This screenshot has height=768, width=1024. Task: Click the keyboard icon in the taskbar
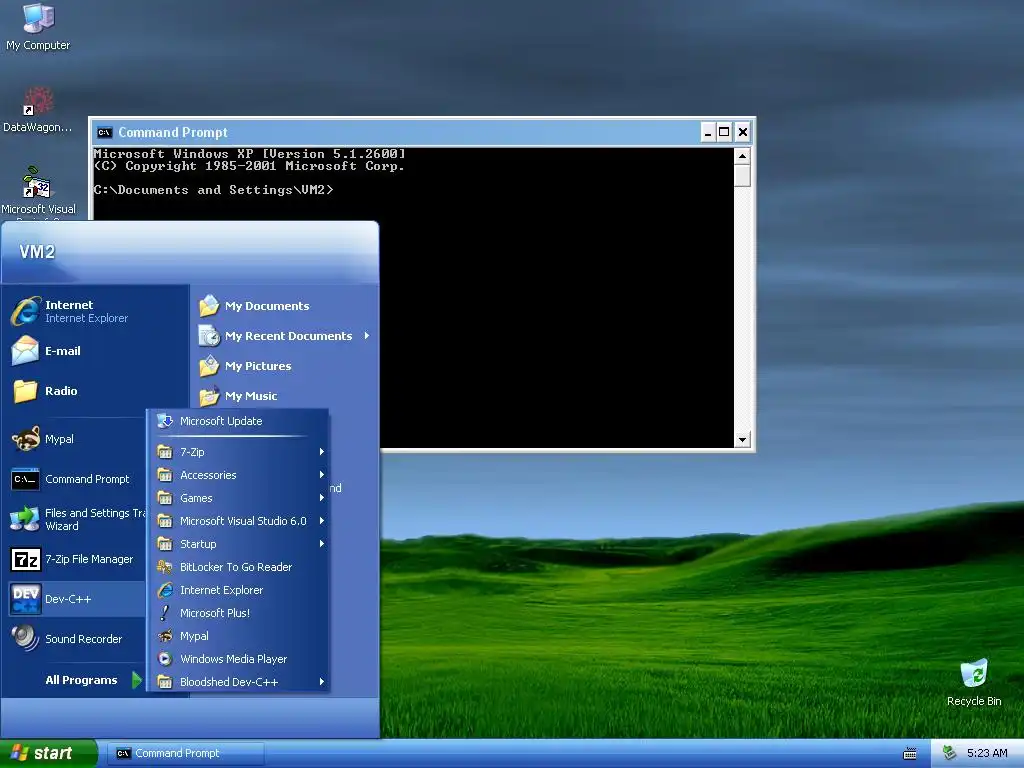point(910,754)
